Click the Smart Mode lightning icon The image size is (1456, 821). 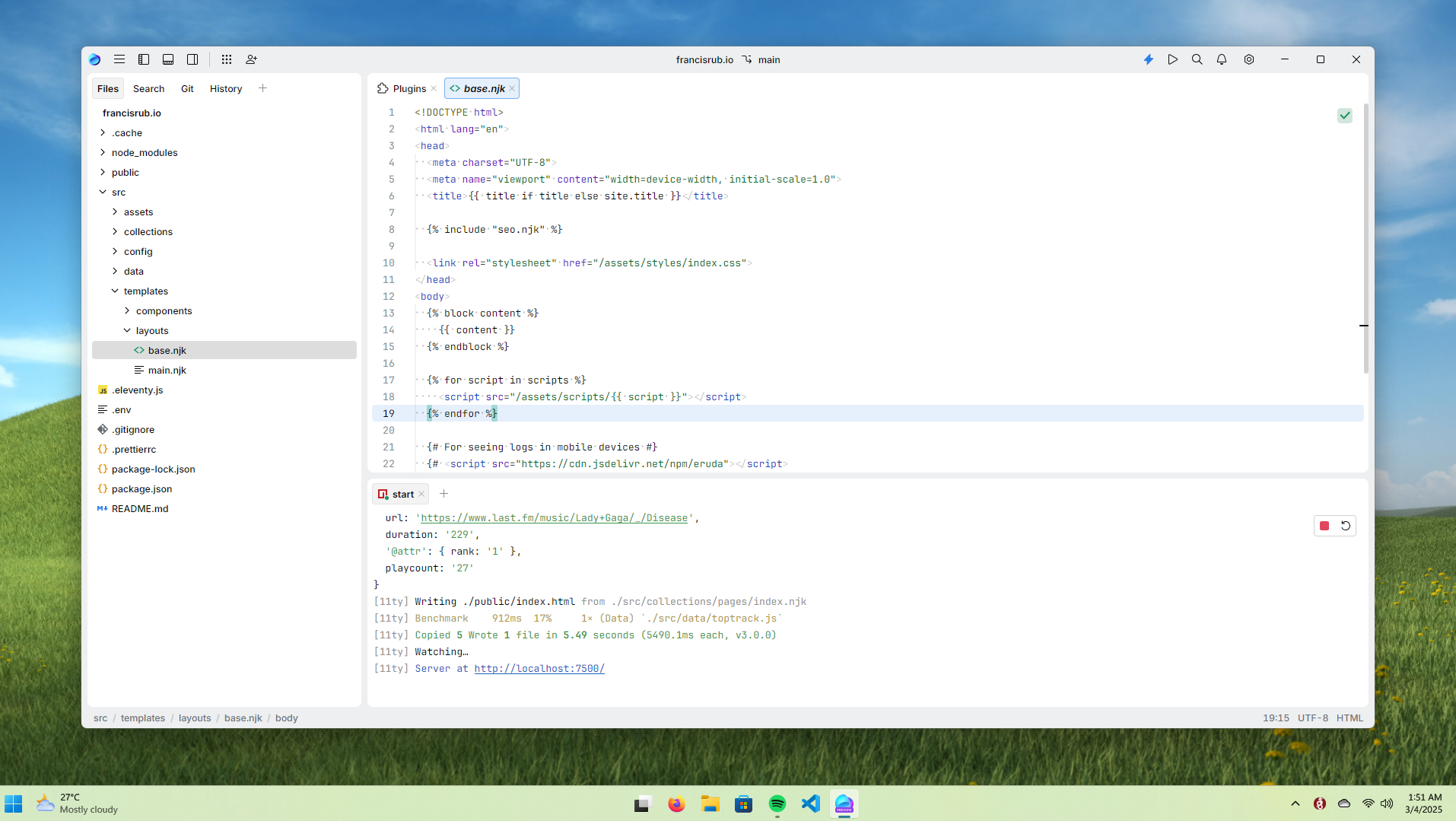click(1149, 59)
